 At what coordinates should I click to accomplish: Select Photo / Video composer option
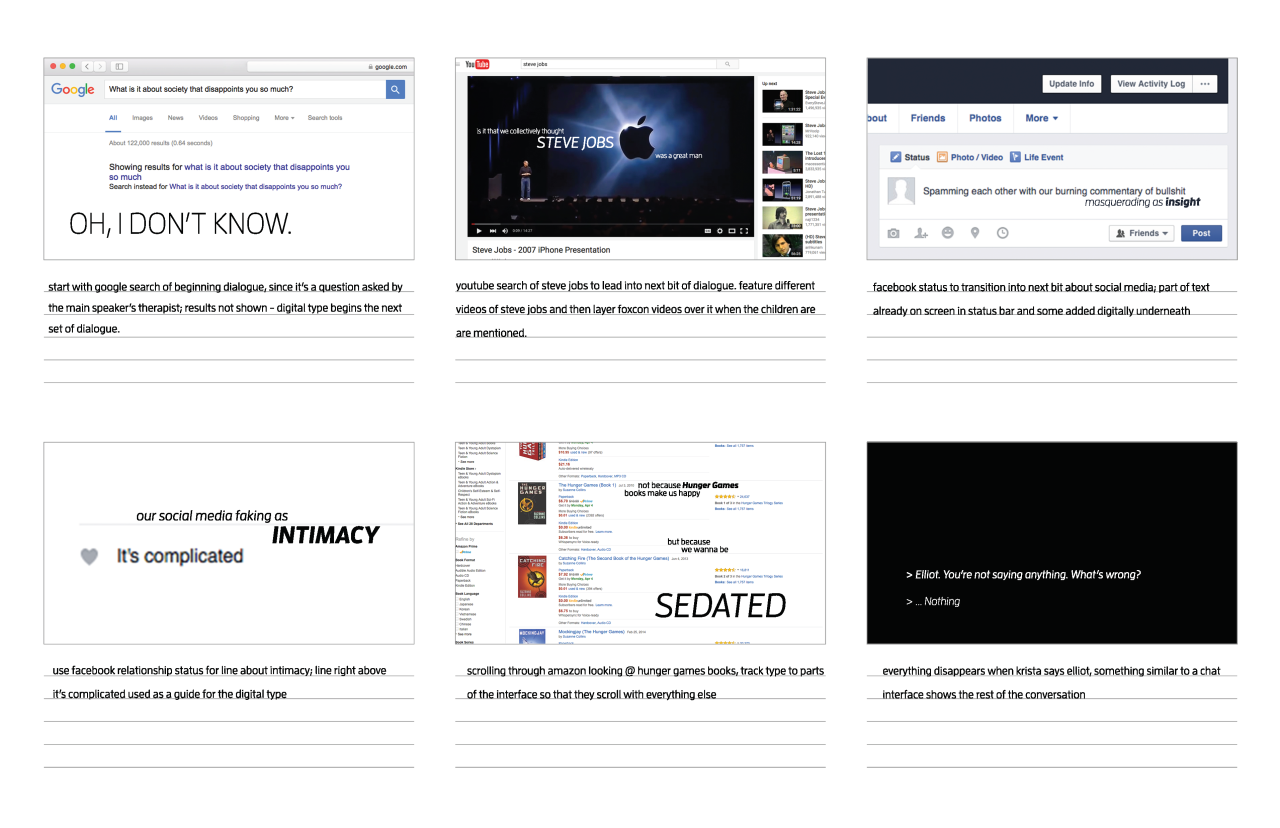click(x=970, y=157)
